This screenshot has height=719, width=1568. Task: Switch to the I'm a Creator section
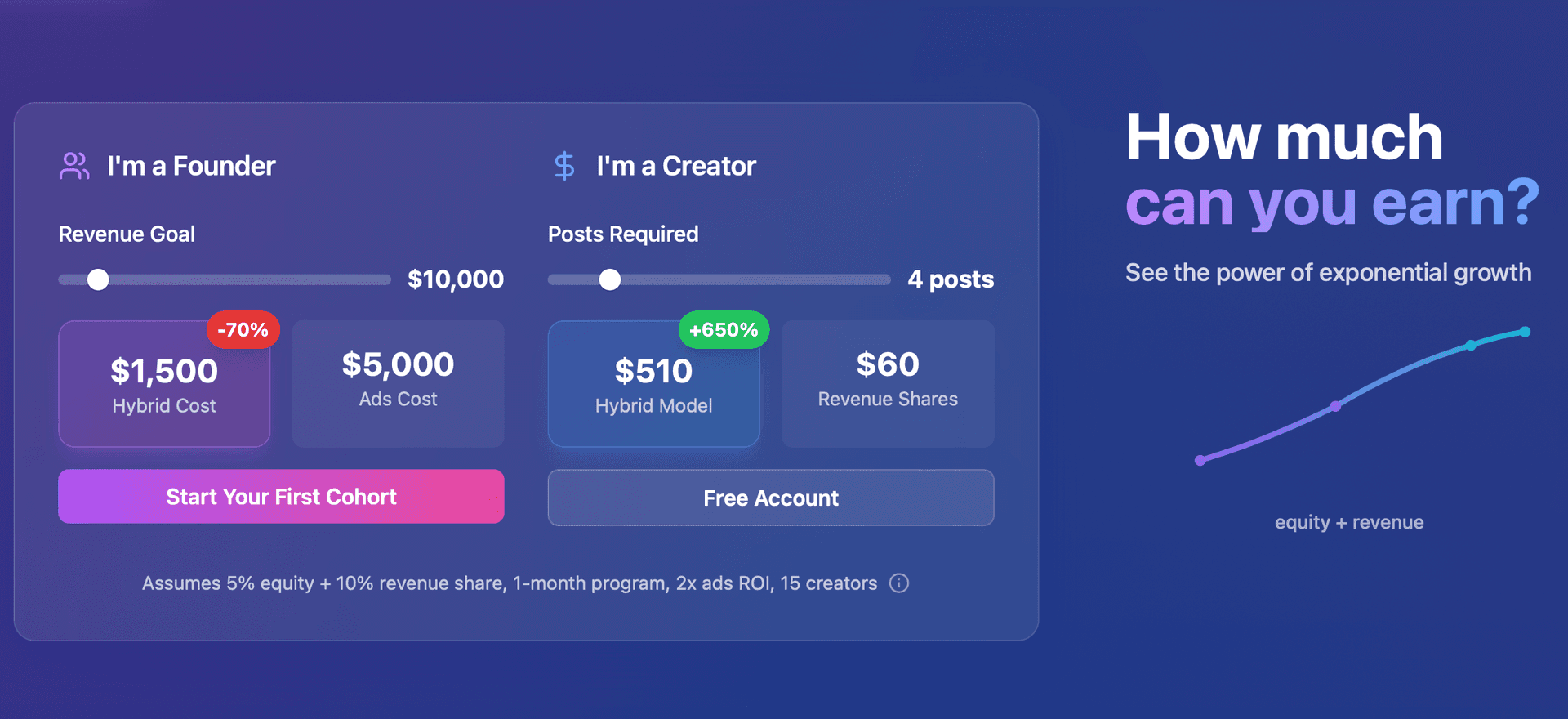tap(674, 166)
